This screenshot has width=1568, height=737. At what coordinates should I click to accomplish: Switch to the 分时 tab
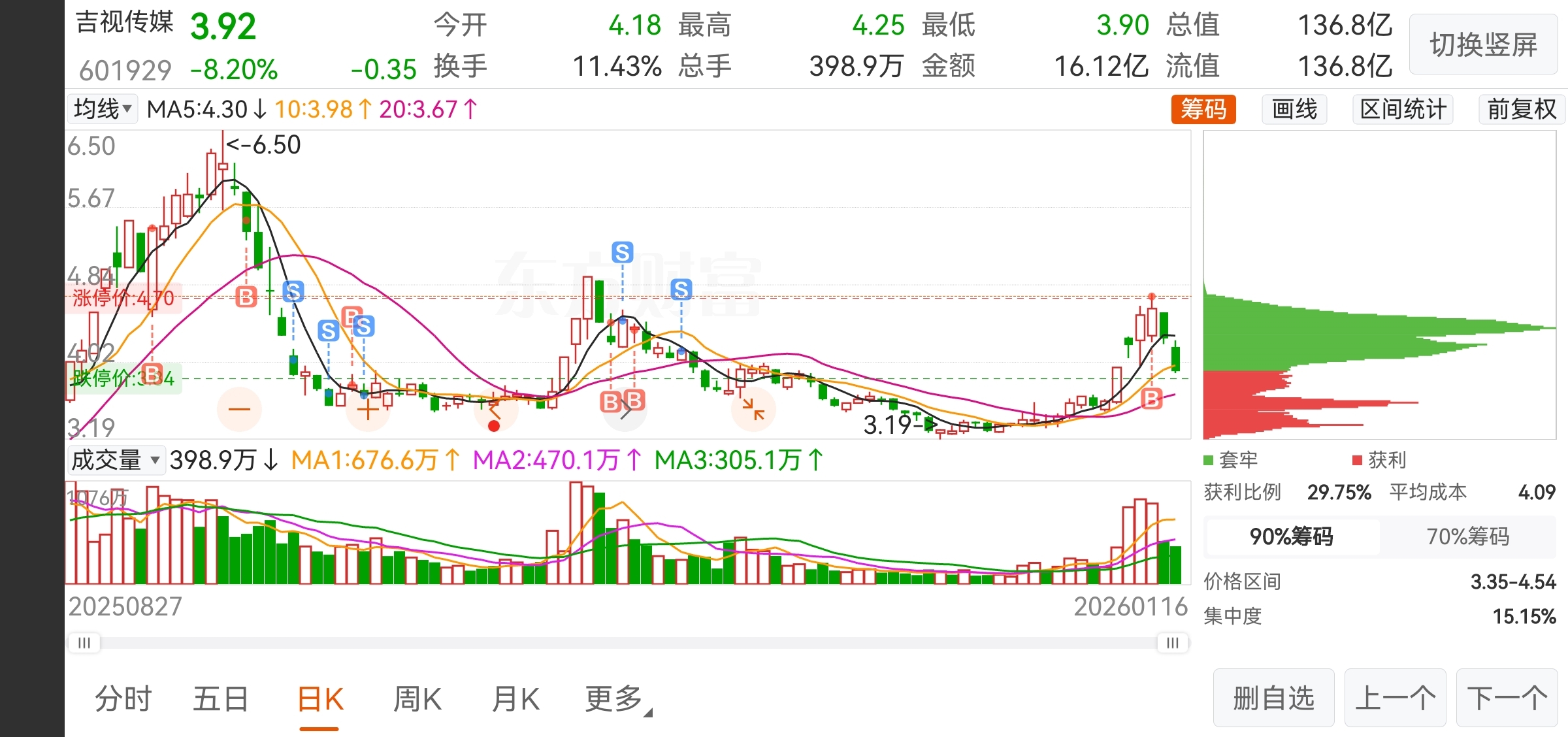point(123,699)
